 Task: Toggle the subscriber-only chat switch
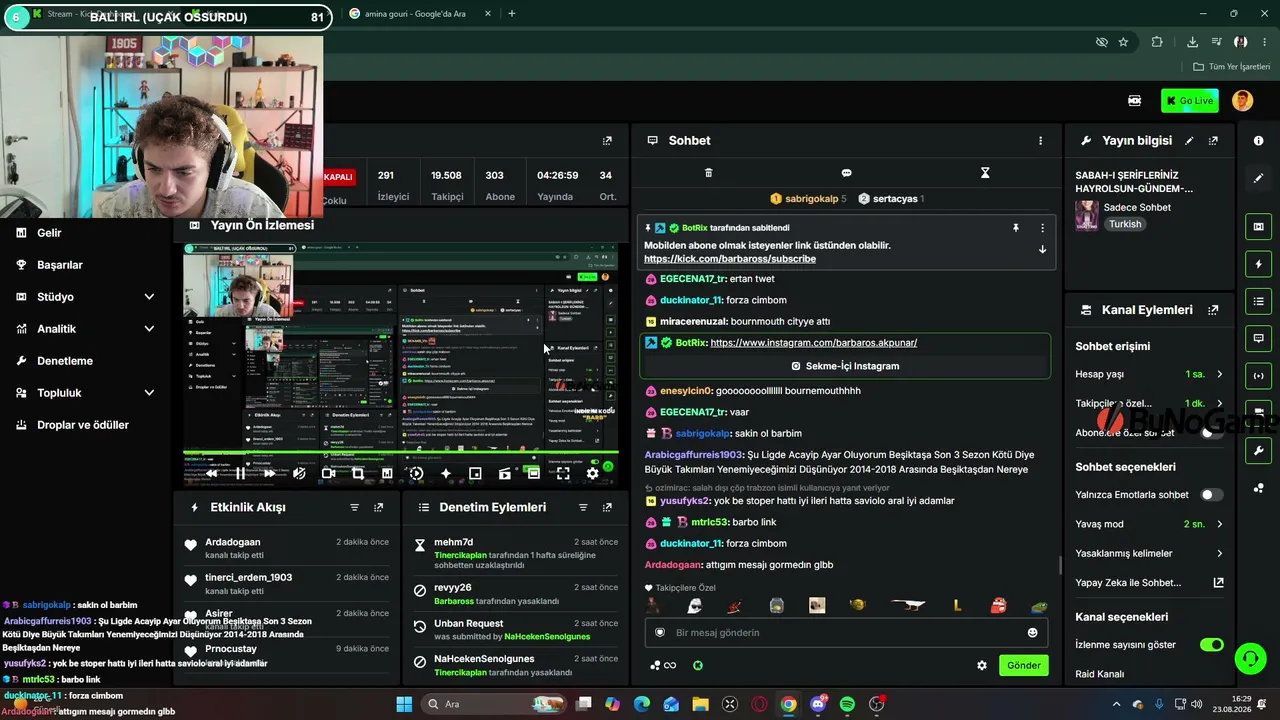[x=1211, y=433]
